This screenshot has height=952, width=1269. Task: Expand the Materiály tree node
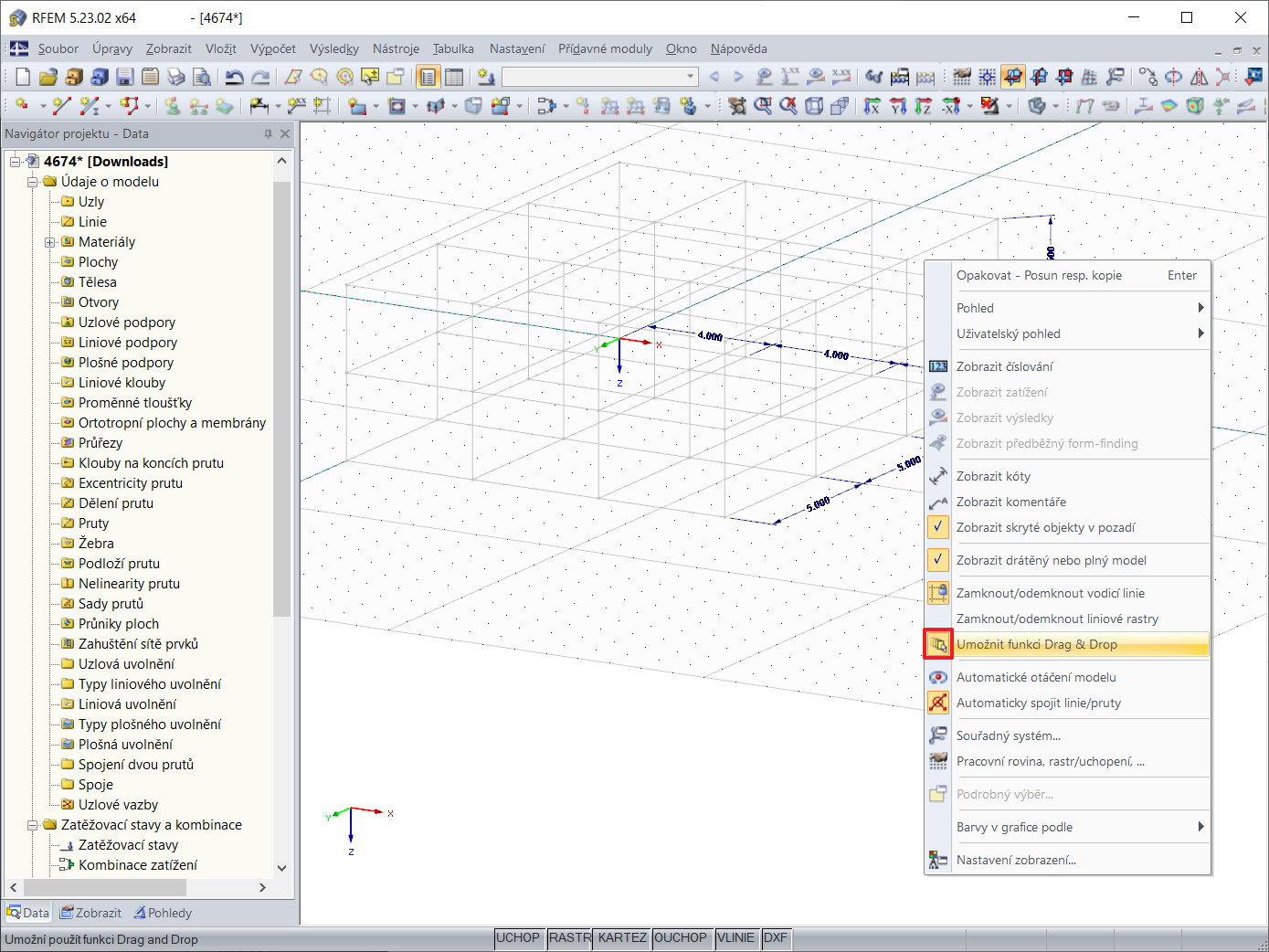pyautogui.click(x=50, y=242)
